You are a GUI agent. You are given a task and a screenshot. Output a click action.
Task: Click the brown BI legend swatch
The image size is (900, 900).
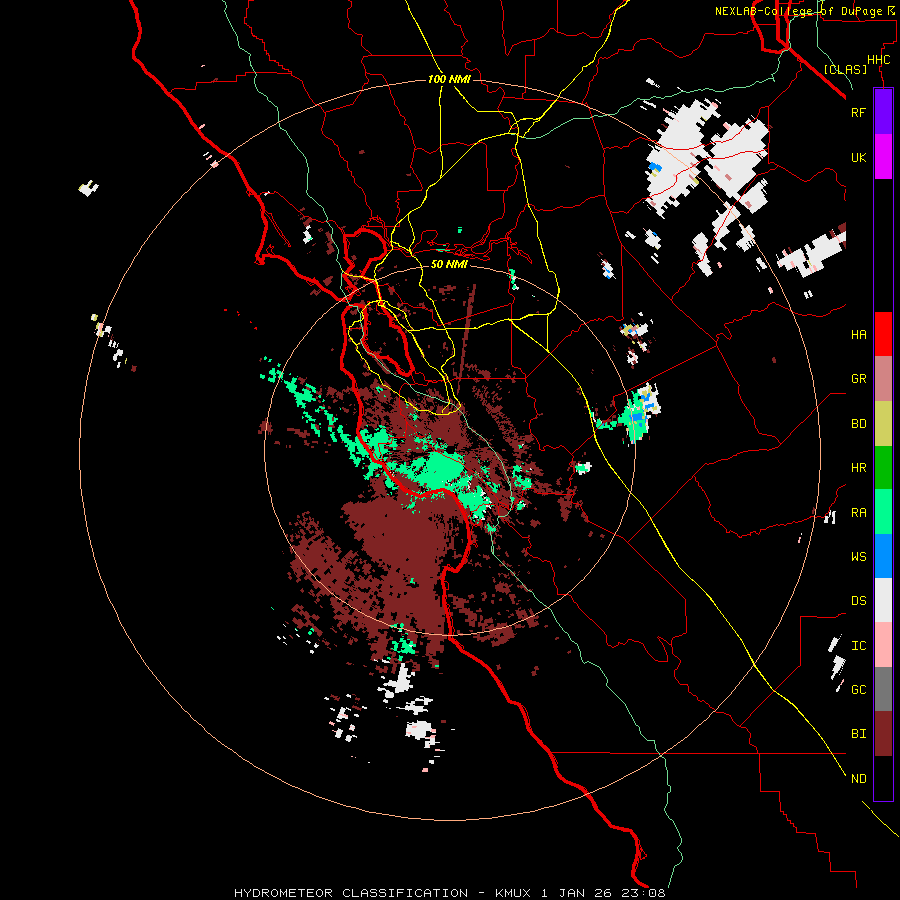click(x=883, y=734)
